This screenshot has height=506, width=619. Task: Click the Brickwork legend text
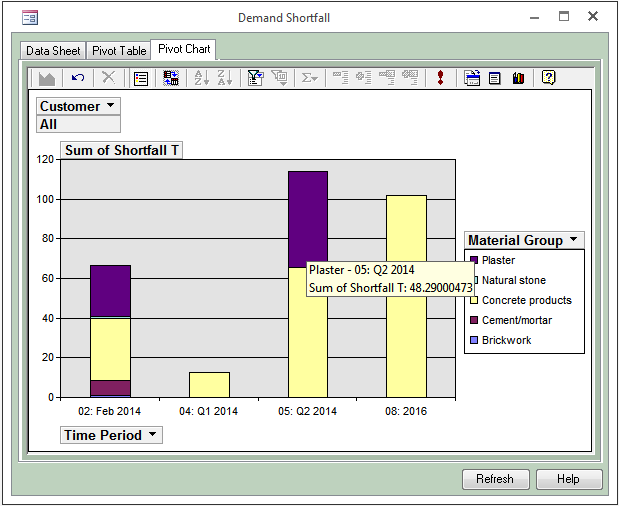click(506, 340)
